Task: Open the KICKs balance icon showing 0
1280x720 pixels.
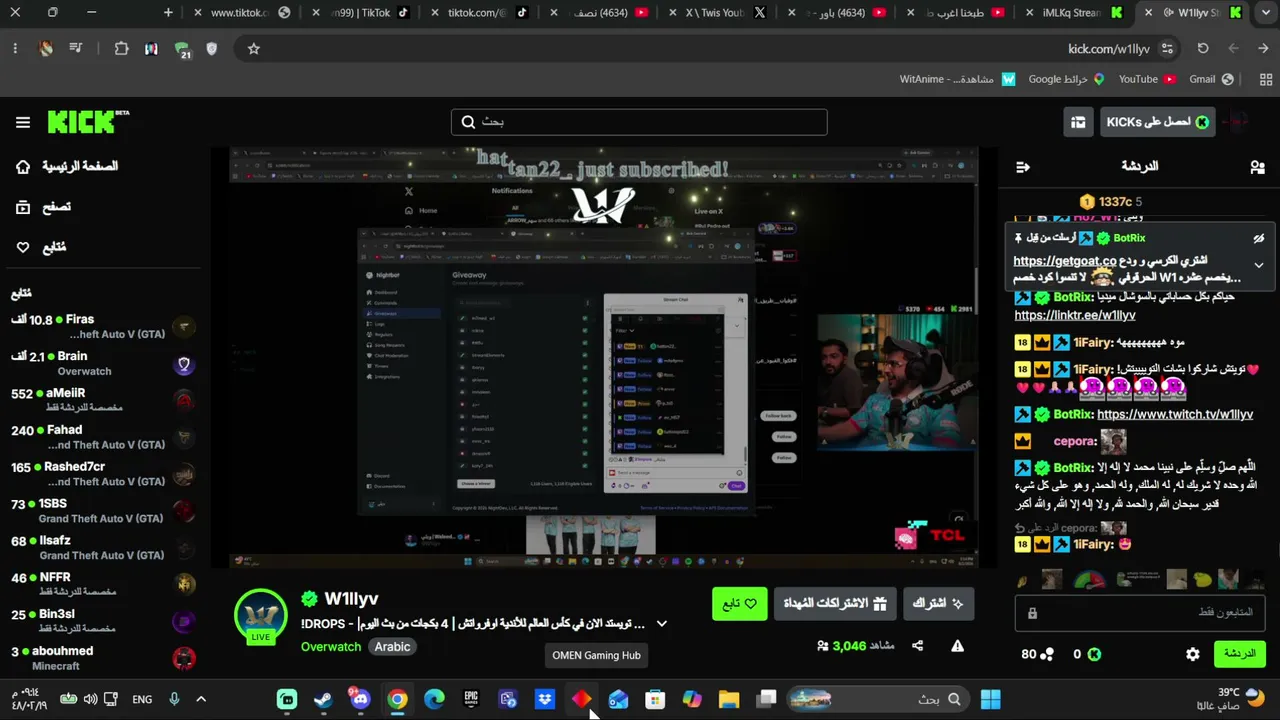Action: (x=1087, y=654)
